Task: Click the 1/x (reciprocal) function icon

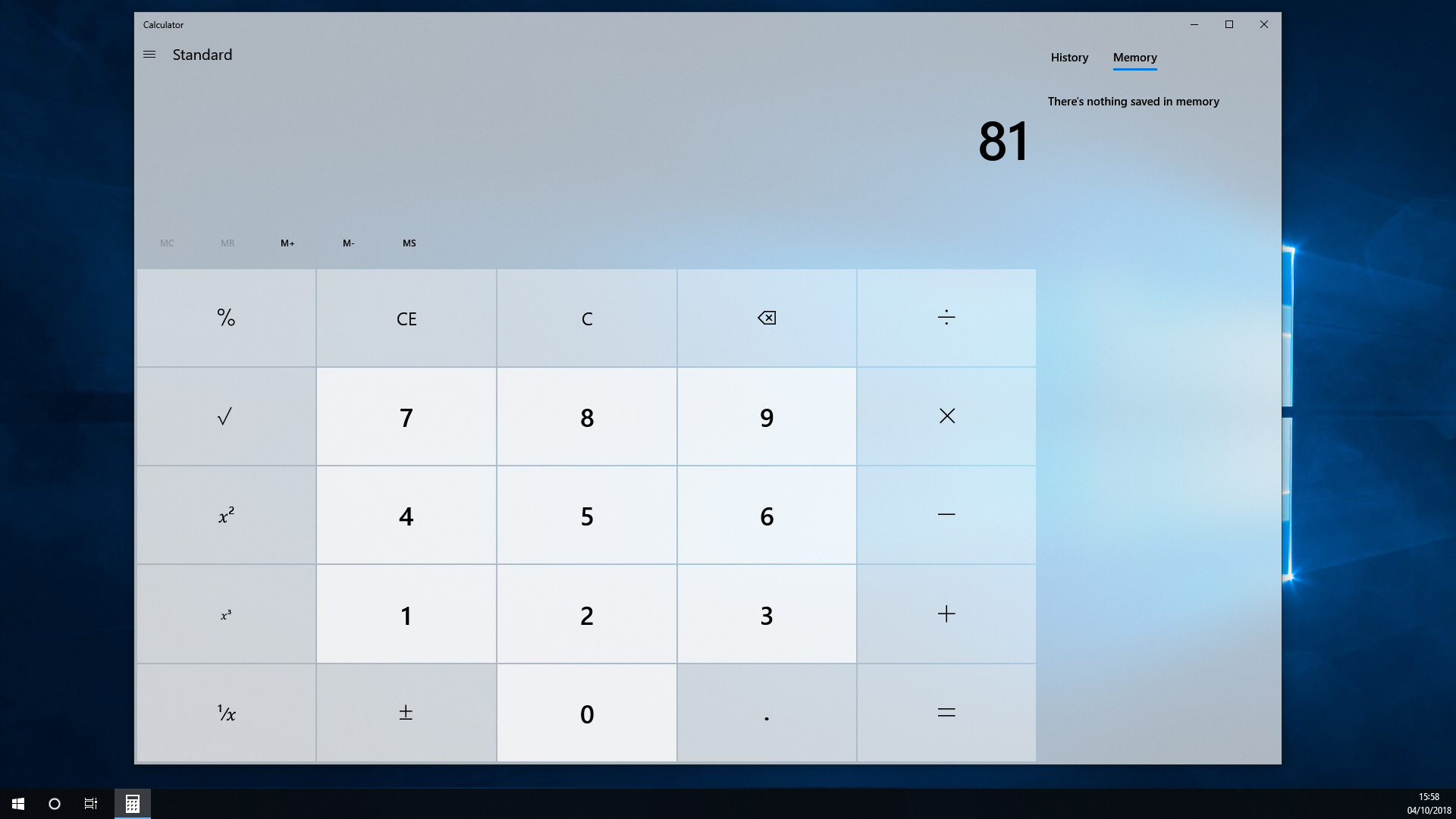Action: 226,711
